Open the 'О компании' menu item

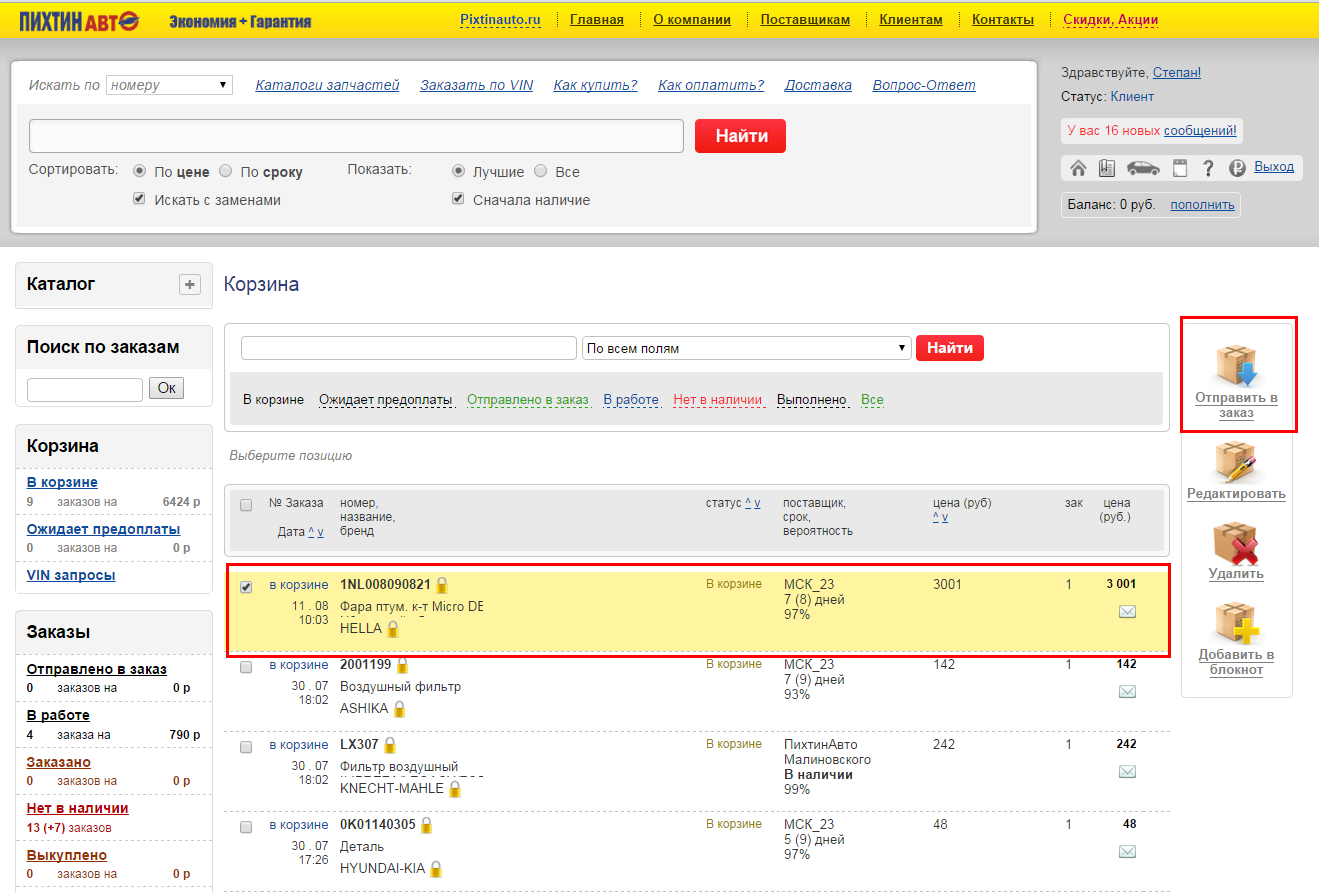692,19
